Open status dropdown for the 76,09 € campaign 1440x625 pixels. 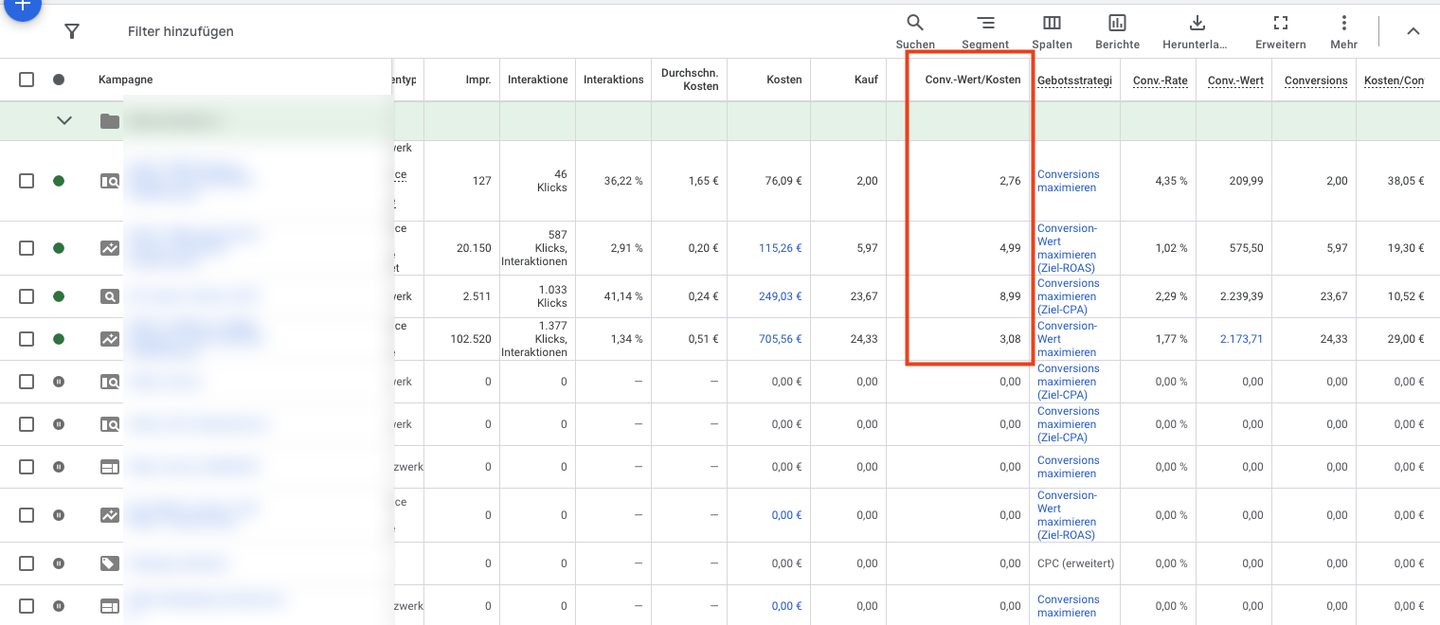(58, 181)
